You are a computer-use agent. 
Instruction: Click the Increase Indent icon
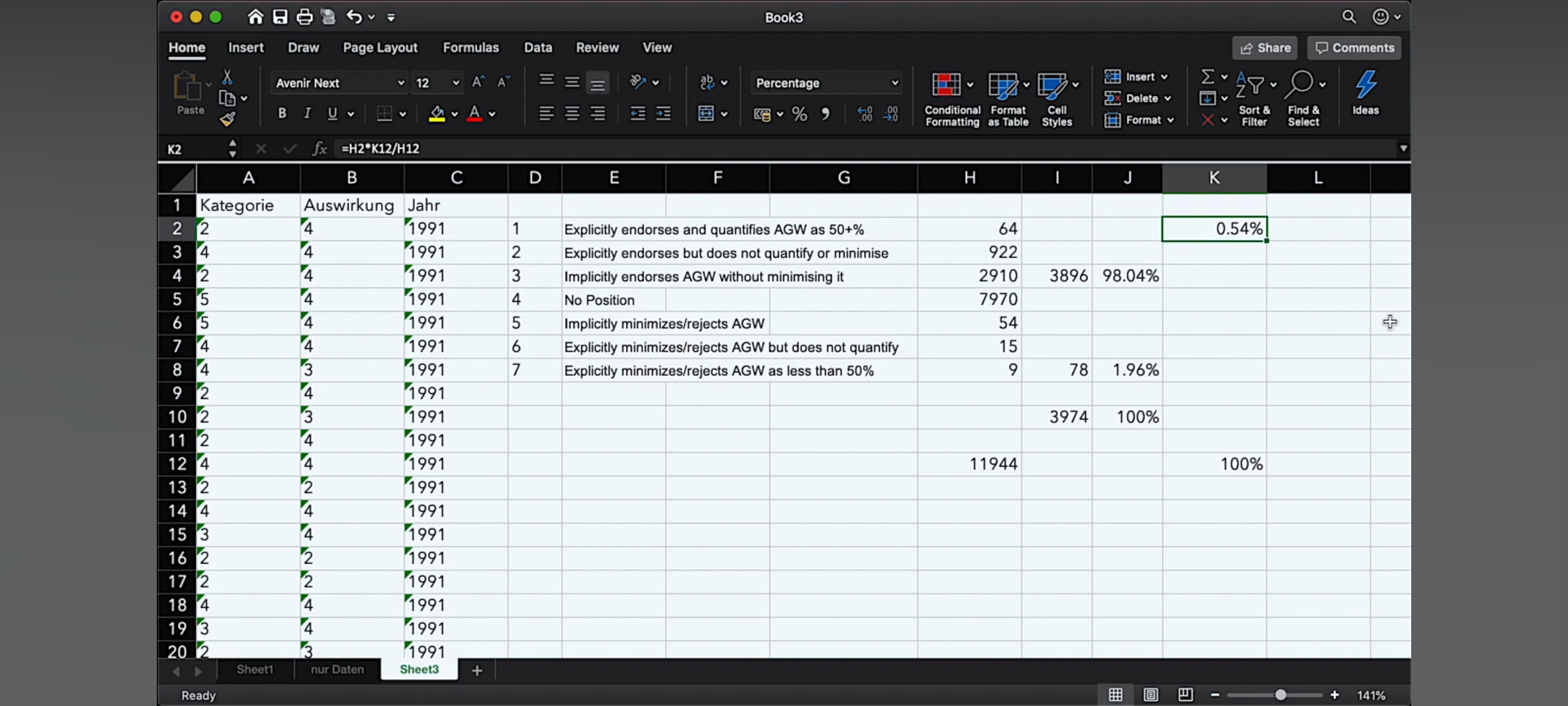click(663, 114)
